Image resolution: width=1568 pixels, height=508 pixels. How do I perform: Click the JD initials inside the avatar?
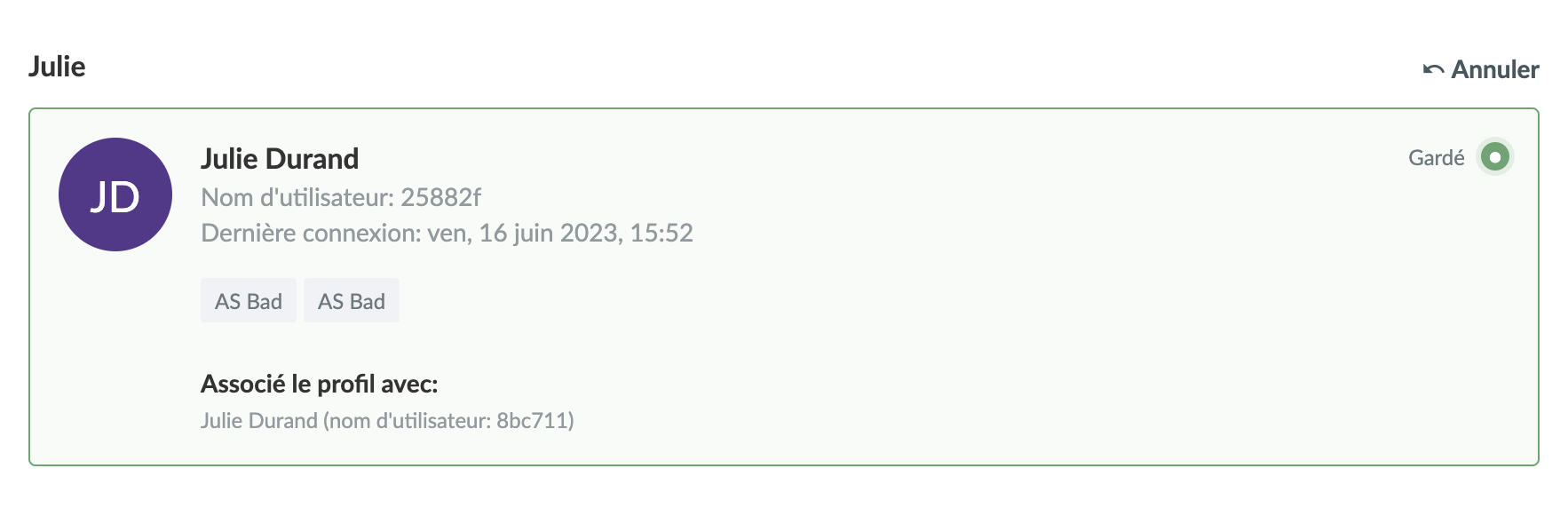coord(115,197)
